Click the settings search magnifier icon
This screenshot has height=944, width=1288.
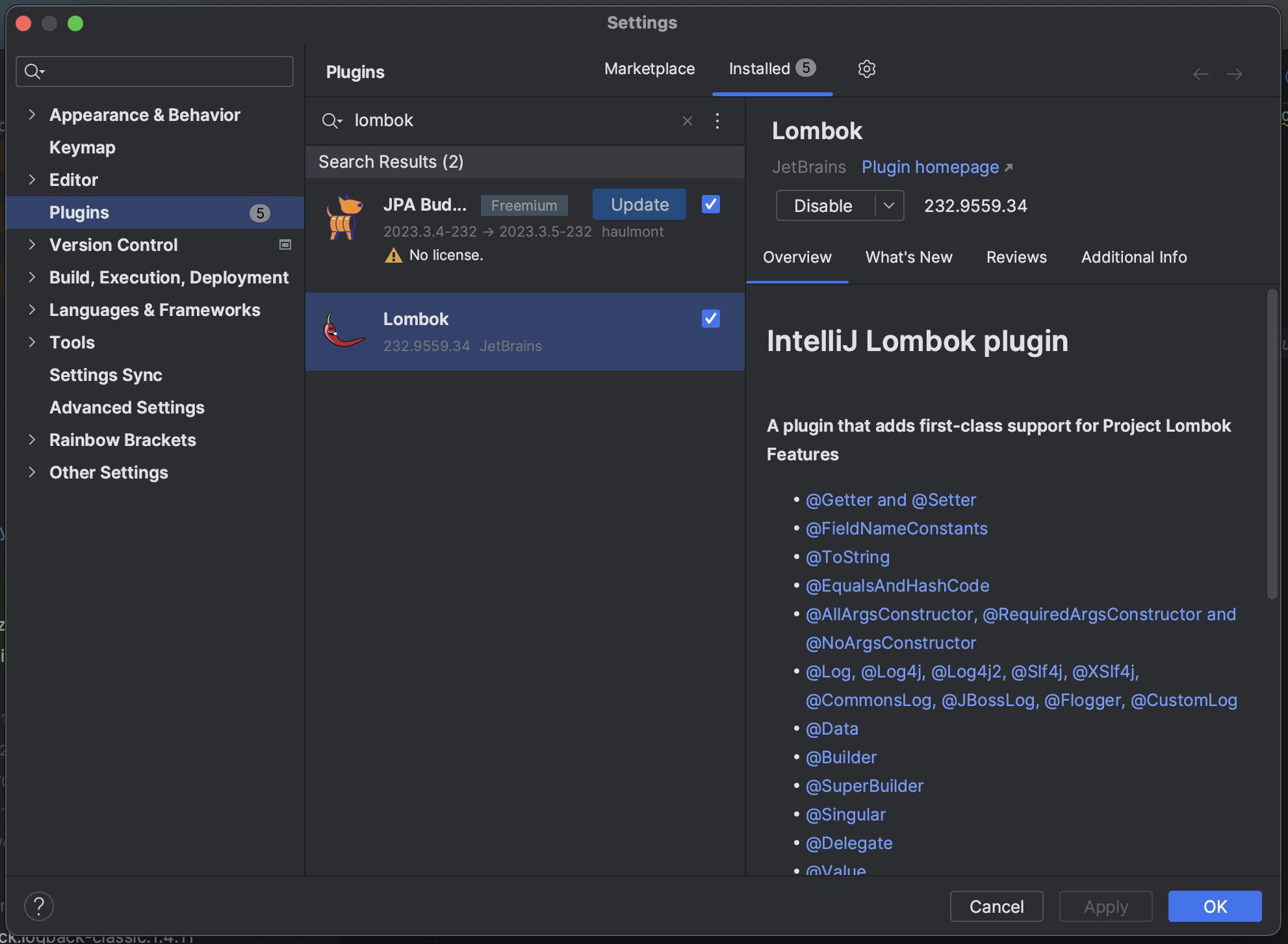(x=34, y=72)
